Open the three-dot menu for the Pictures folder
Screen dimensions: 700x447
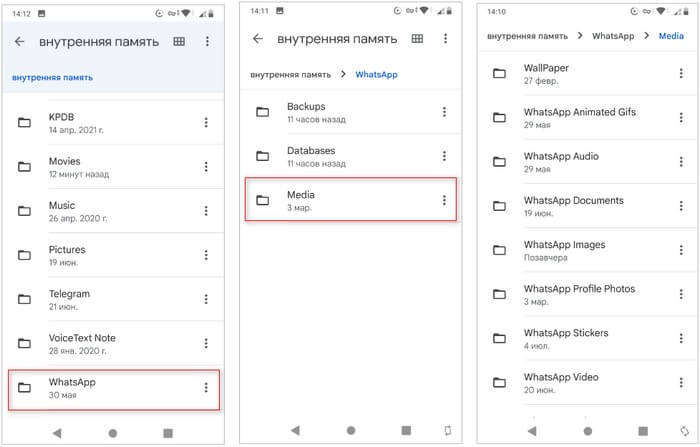206,255
